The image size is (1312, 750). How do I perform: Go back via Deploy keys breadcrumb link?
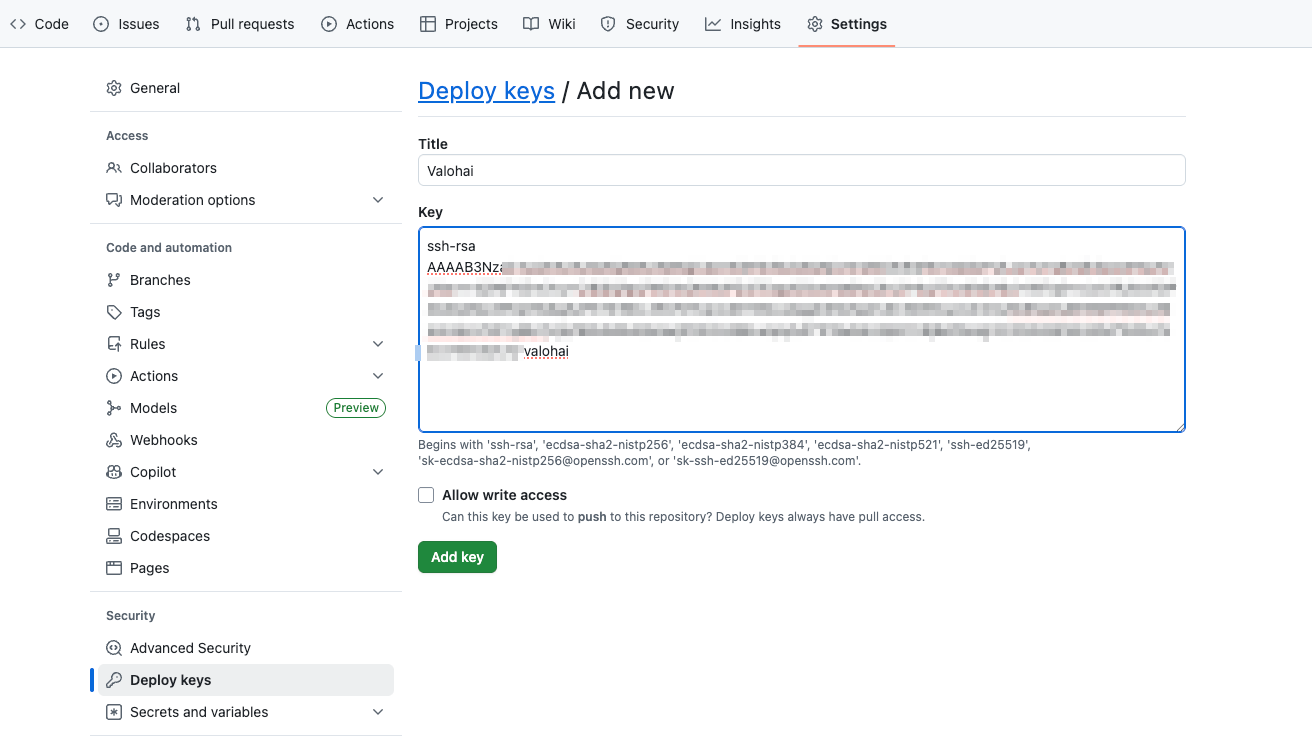click(x=486, y=91)
